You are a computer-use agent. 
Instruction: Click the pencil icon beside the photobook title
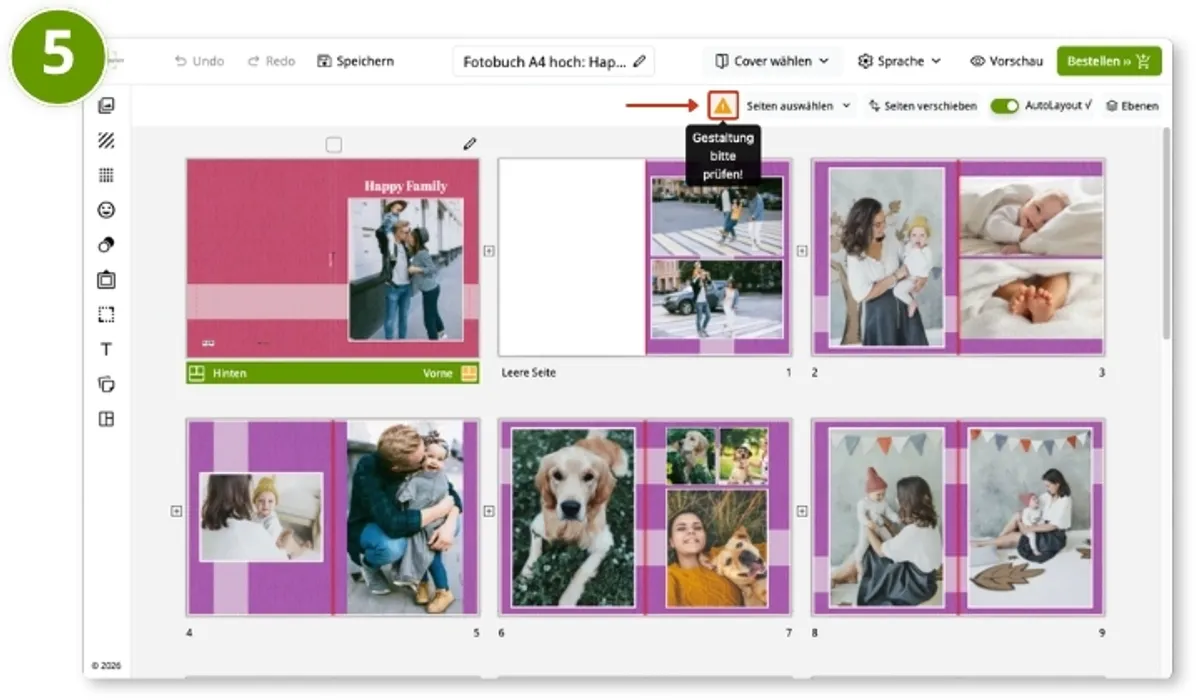pyautogui.click(x=640, y=61)
